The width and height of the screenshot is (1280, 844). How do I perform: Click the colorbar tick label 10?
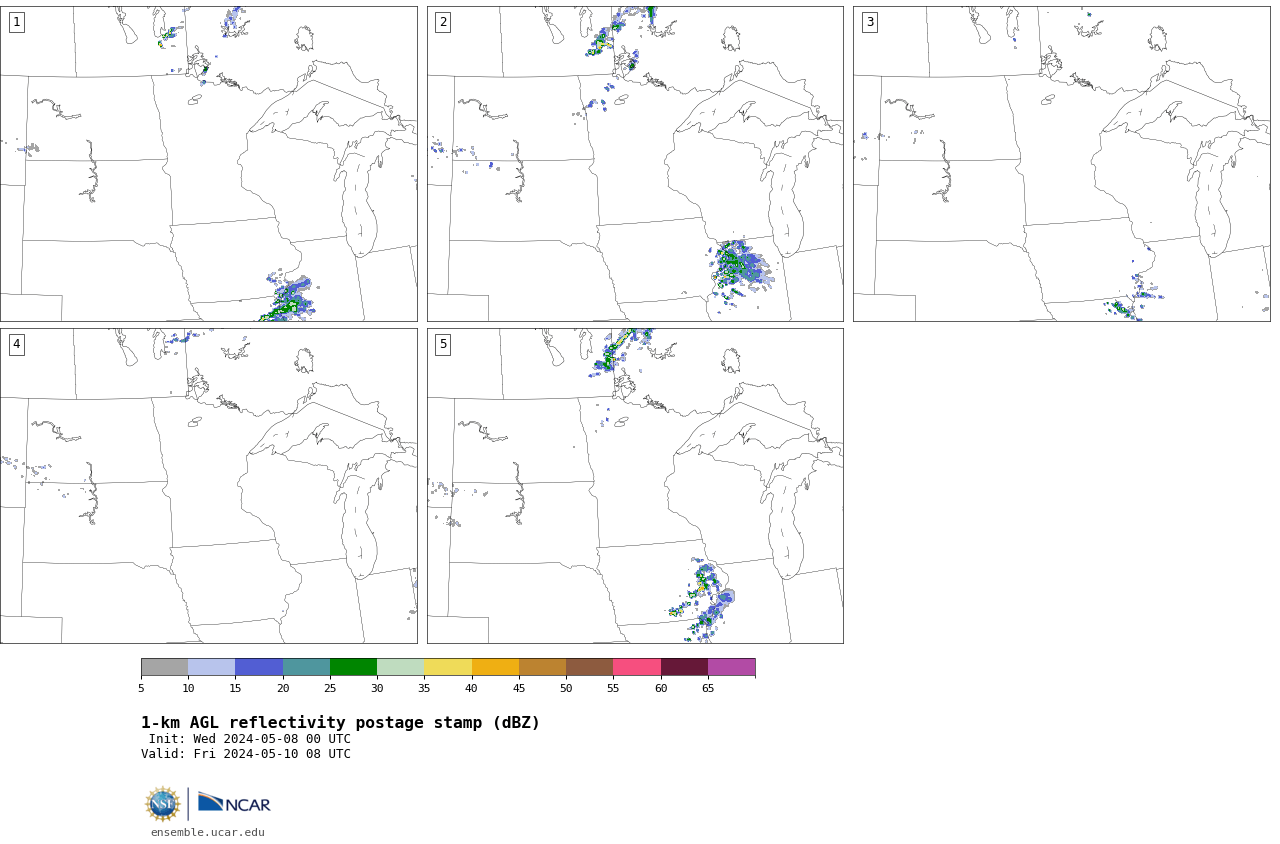tap(188, 688)
